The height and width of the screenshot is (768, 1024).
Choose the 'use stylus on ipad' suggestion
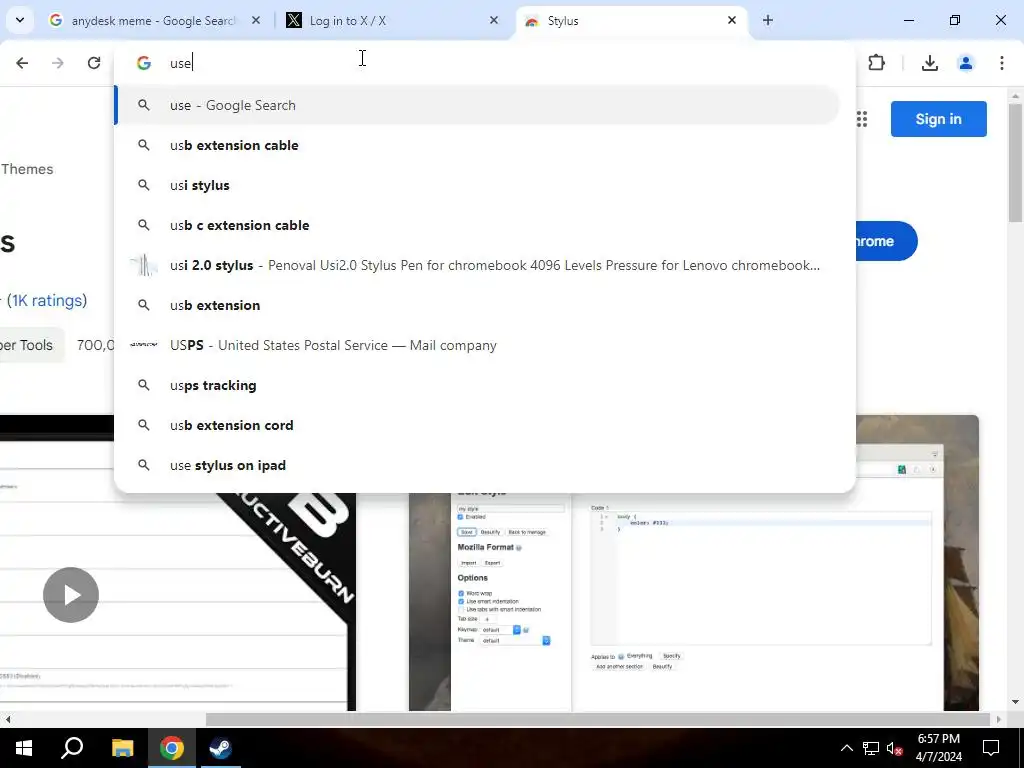(x=478, y=465)
